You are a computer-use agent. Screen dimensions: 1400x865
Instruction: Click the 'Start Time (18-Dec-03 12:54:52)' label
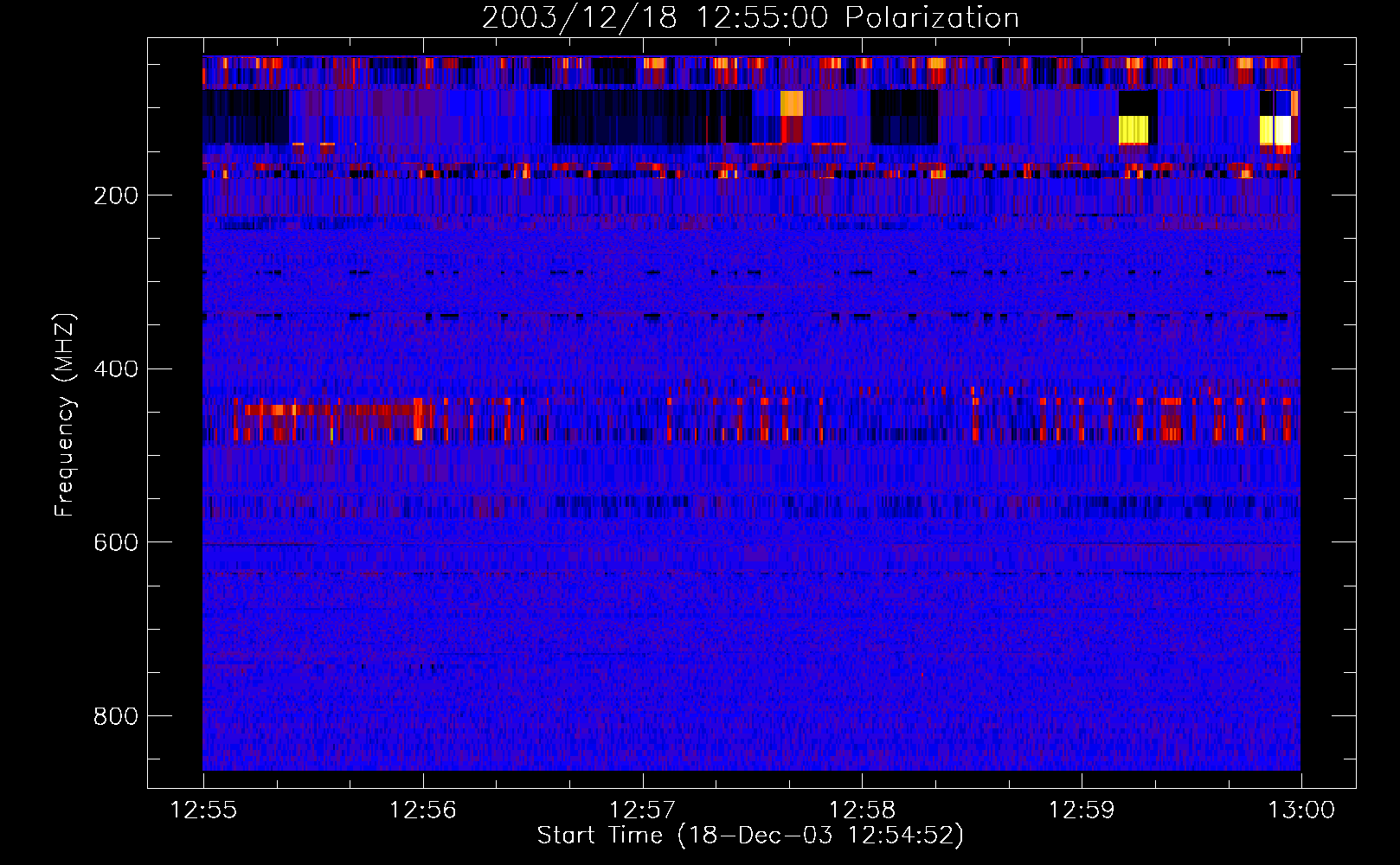coord(750,836)
